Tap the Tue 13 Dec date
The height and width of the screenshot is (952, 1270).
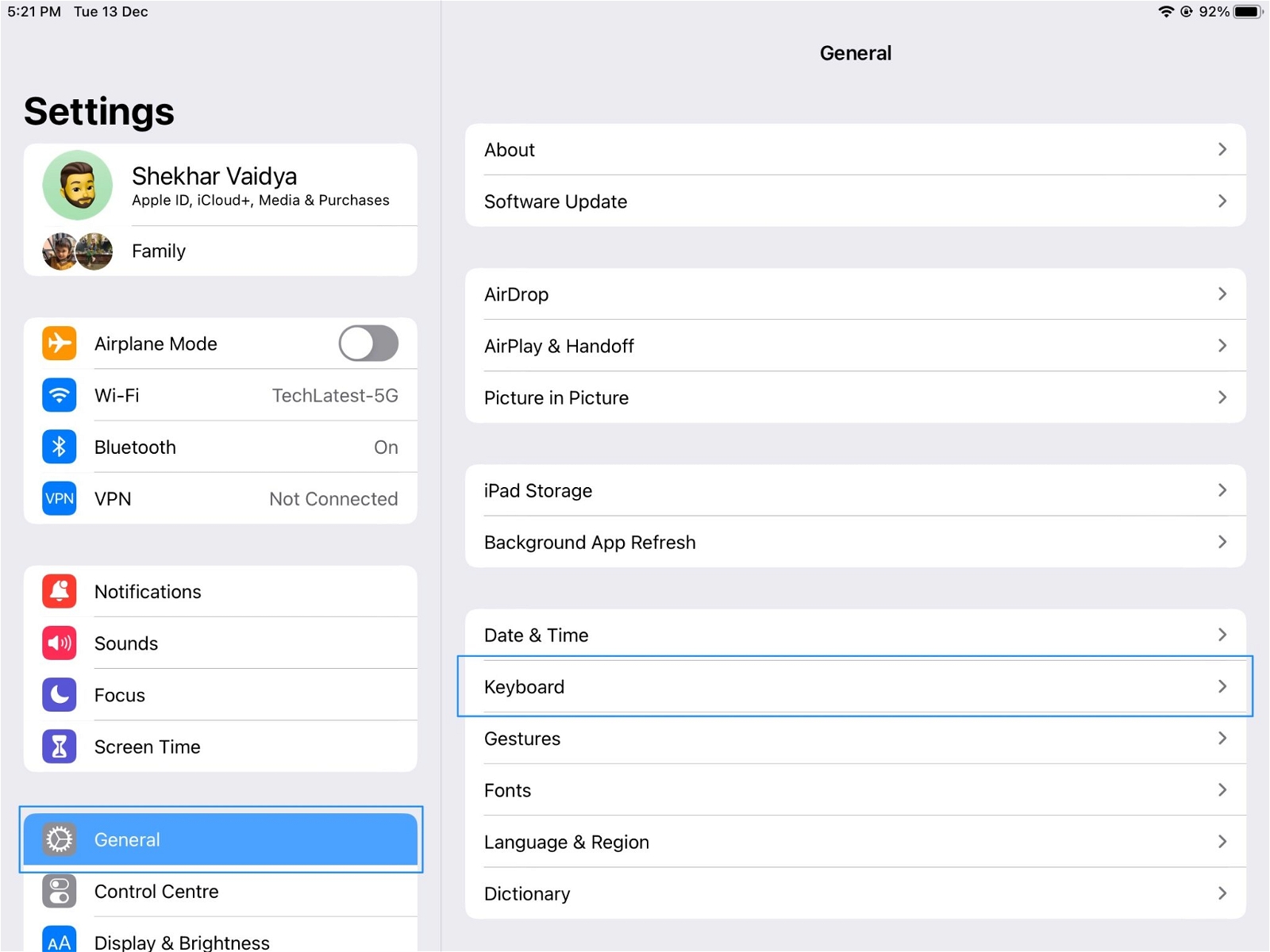click(111, 12)
